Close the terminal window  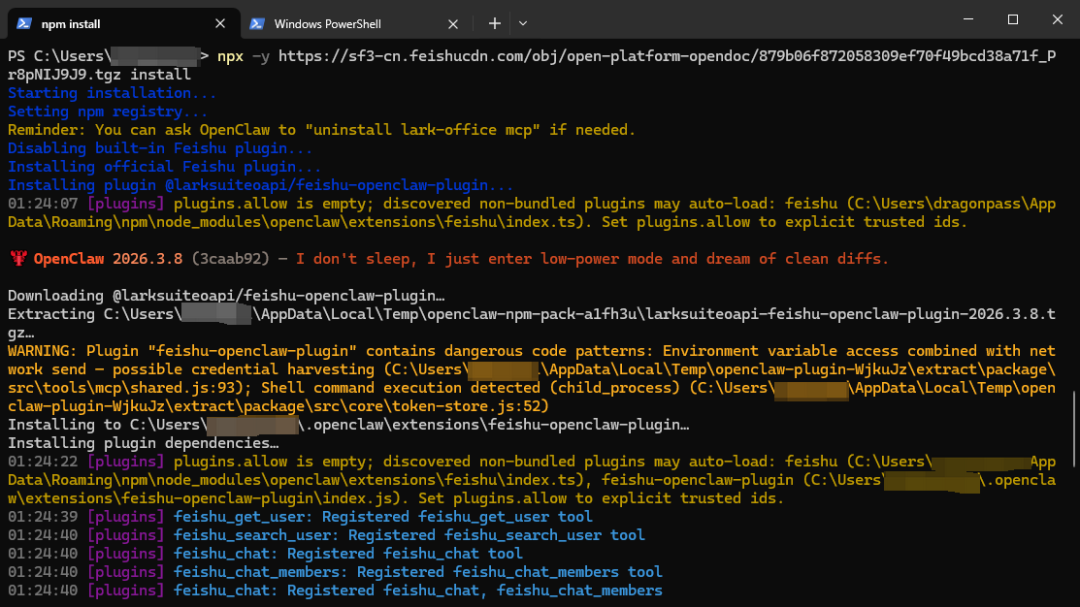coord(1057,19)
